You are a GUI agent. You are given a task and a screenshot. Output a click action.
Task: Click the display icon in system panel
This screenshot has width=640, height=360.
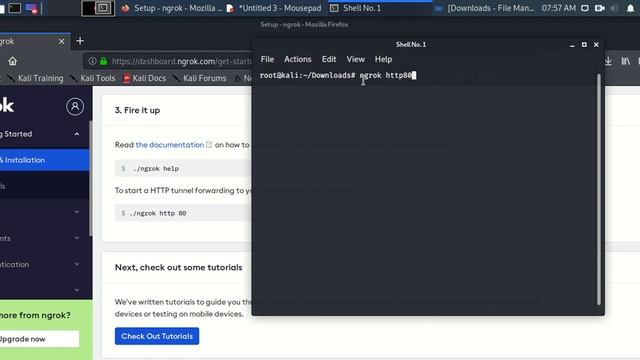coord(584,8)
